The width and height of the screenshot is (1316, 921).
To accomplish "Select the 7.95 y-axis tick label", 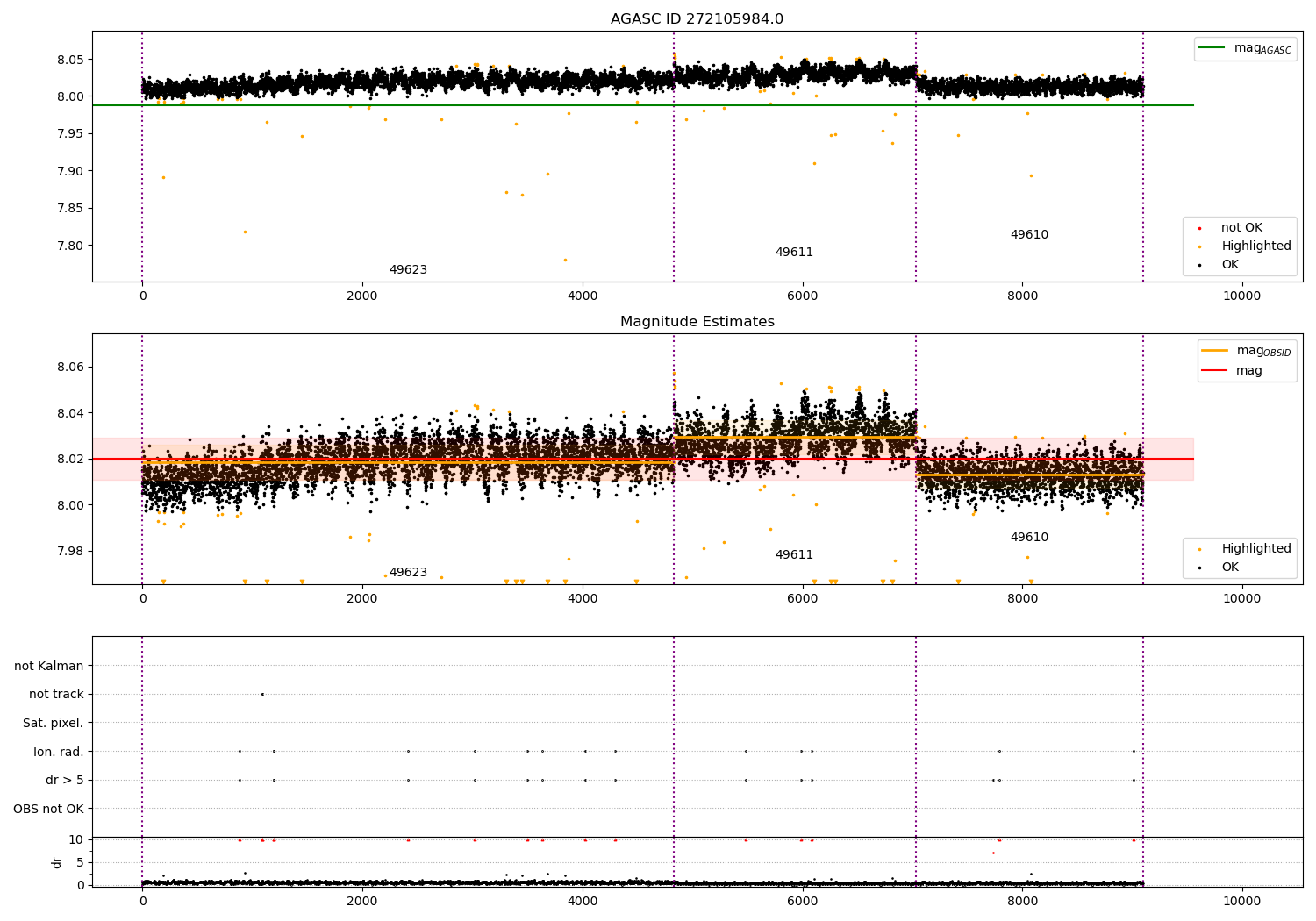I will (x=71, y=134).
